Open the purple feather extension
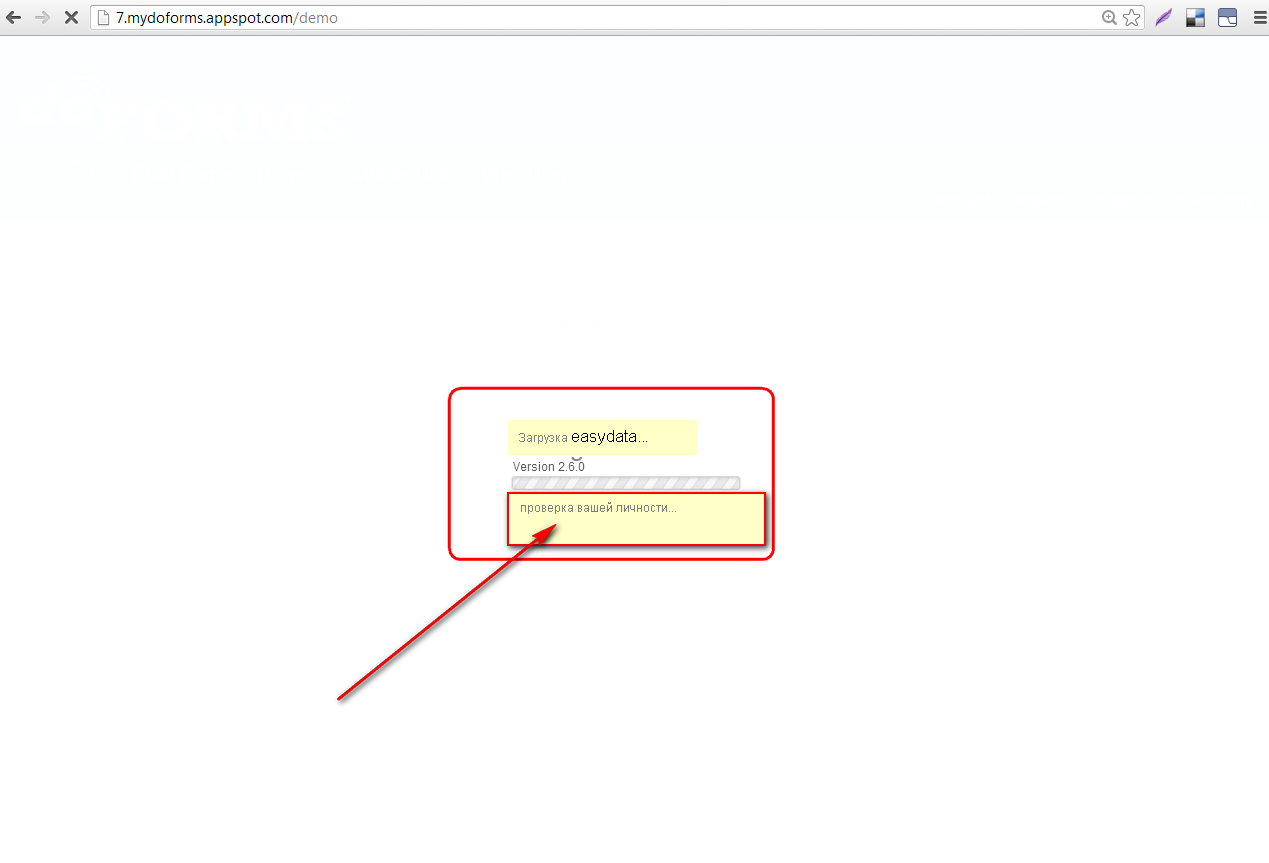This screenshot has height=863, width=1269. click(1163, 17)
